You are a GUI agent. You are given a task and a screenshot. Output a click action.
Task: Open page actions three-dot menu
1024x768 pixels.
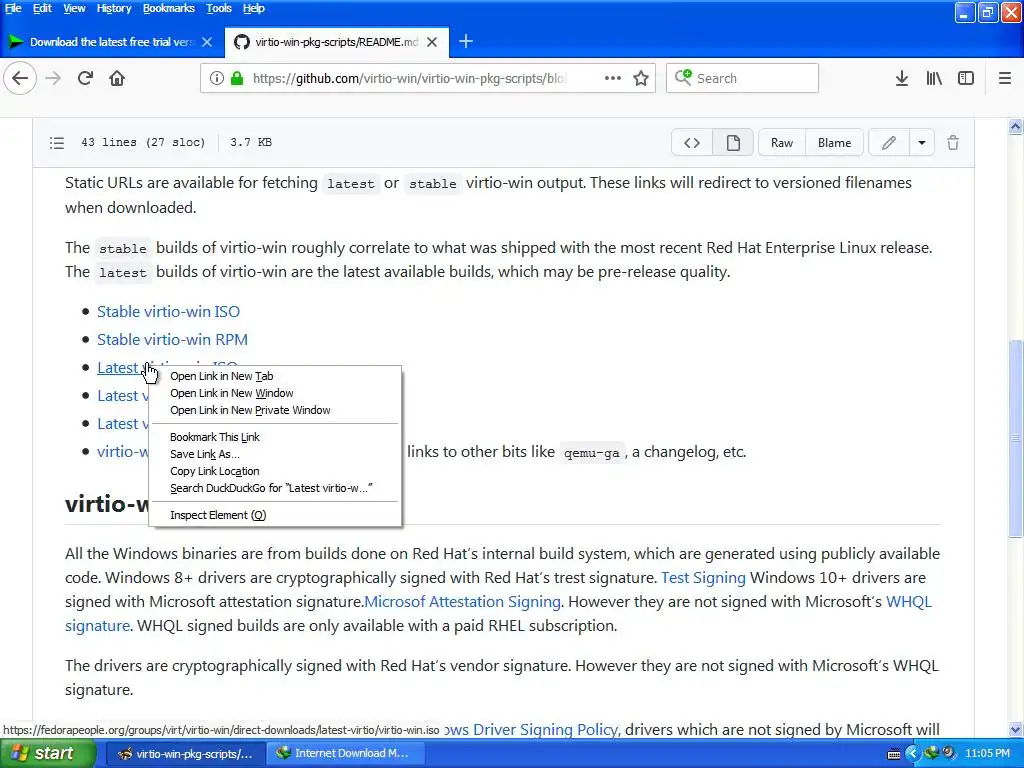(x=613, y=78)
